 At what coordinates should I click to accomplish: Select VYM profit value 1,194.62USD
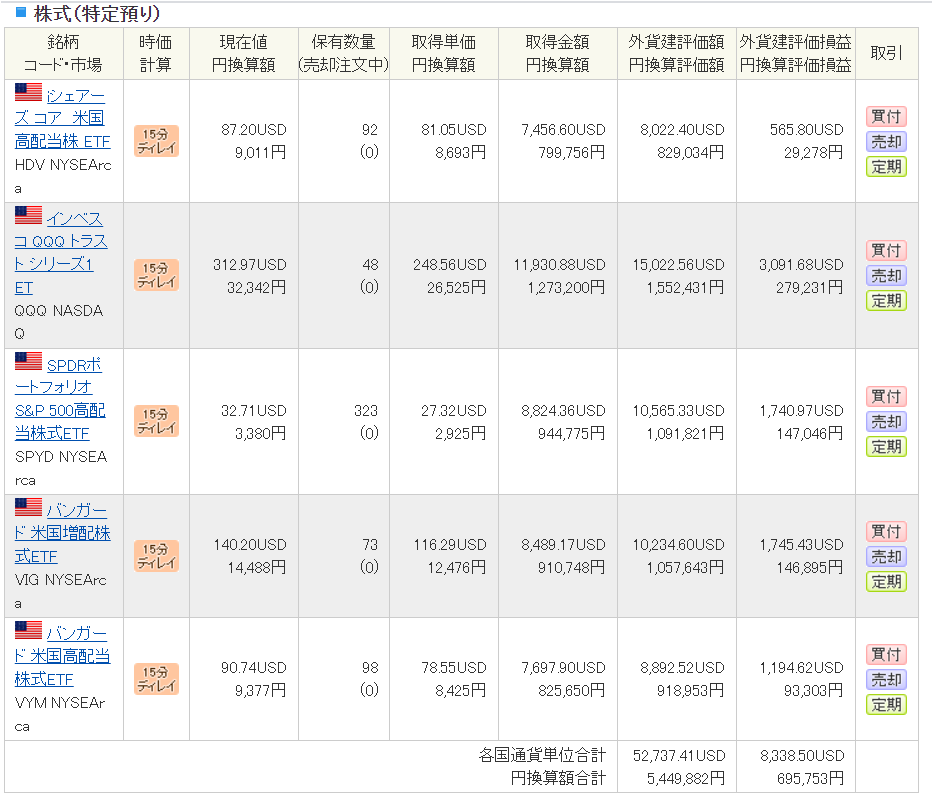[x=801, y=668]
